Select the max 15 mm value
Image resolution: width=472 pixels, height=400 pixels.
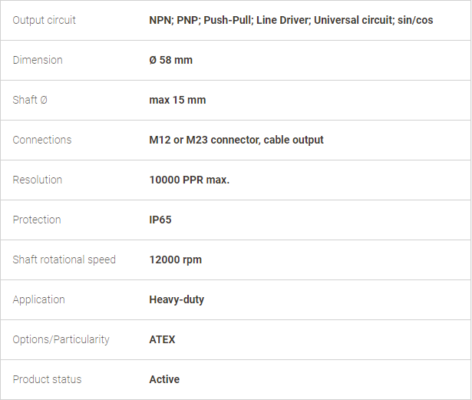[x=177, y=100]
